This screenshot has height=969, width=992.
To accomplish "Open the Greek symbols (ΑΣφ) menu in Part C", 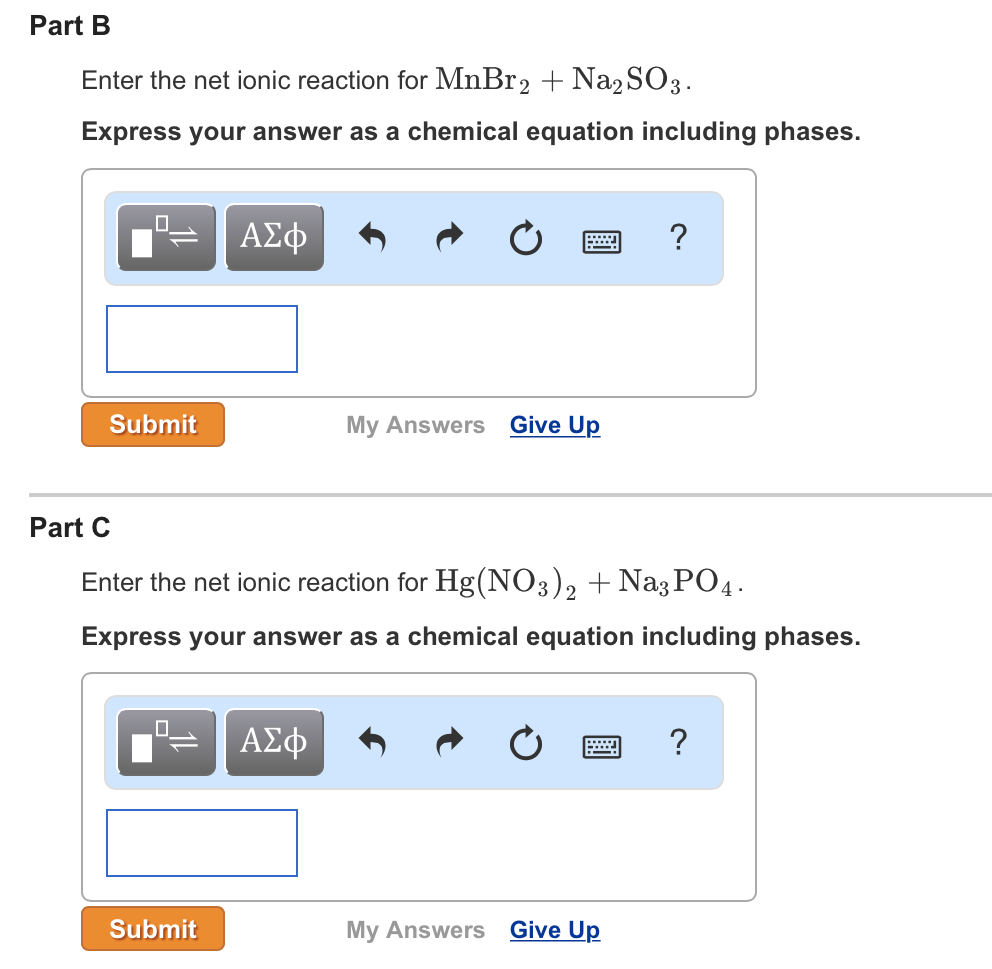I will click(274, 742).
